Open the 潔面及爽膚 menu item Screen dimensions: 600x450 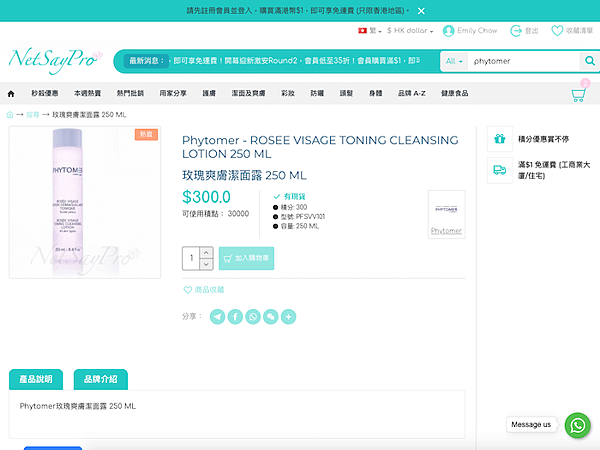248,93
